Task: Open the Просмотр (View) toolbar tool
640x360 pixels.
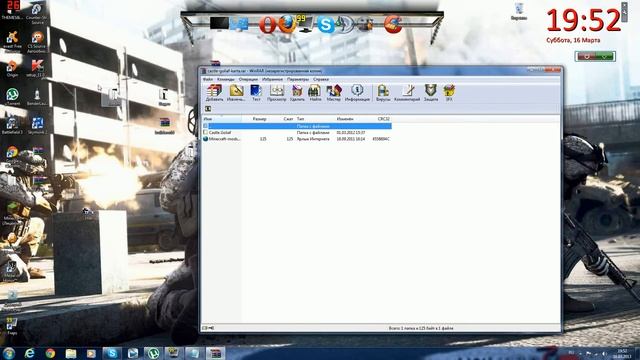Action: tap(276, 93)
